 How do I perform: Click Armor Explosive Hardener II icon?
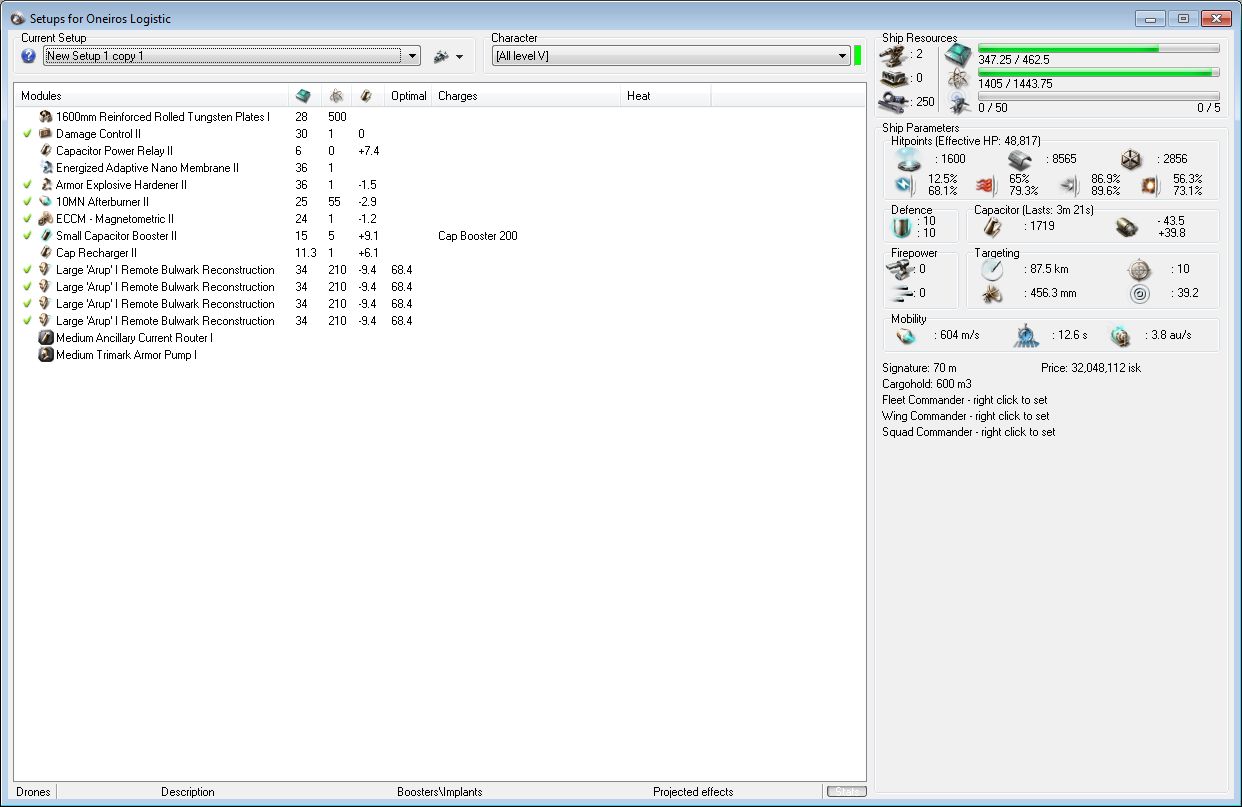[45, 185]
